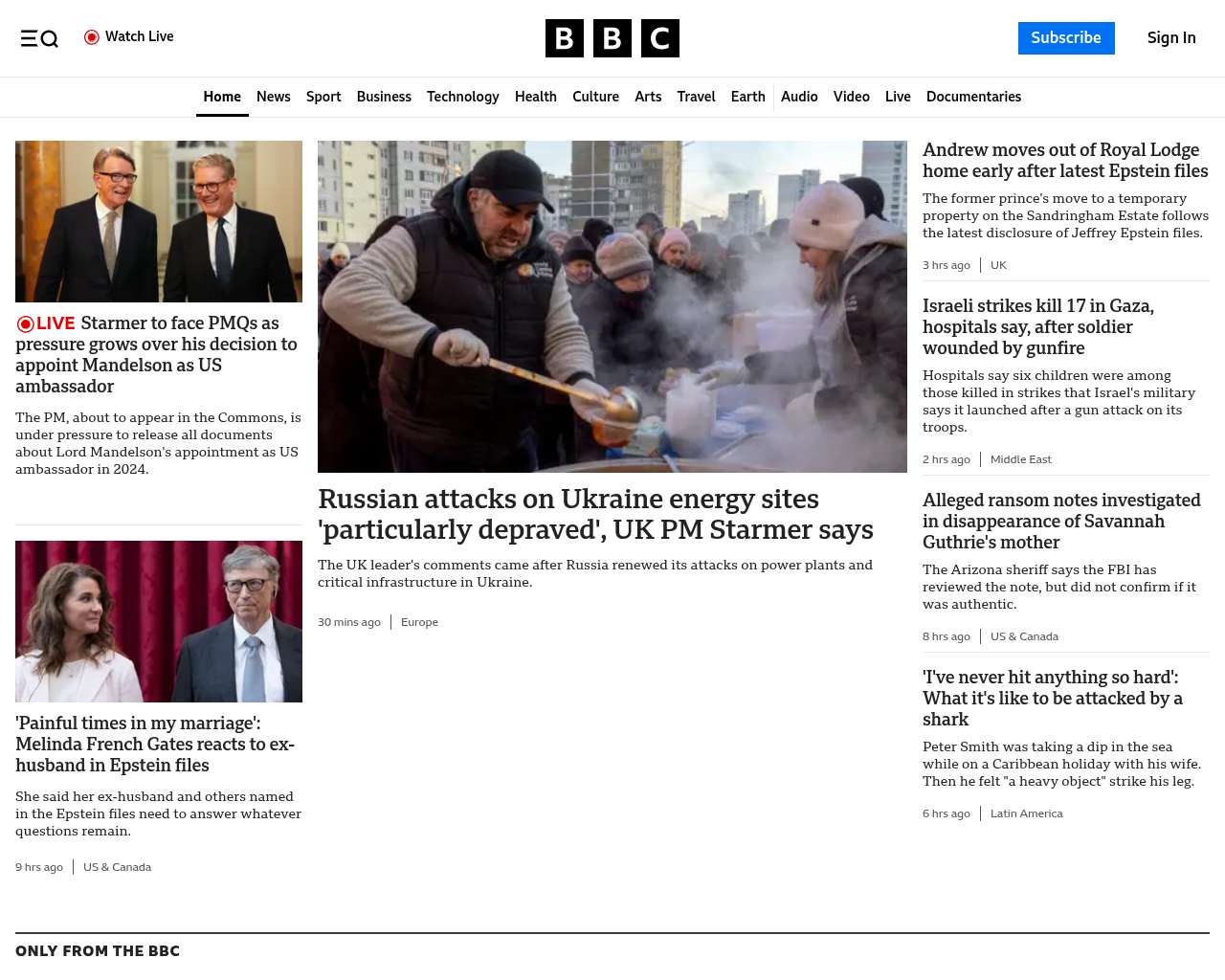
Task: Open the shark attack story headline
Action: (1053, 699)
